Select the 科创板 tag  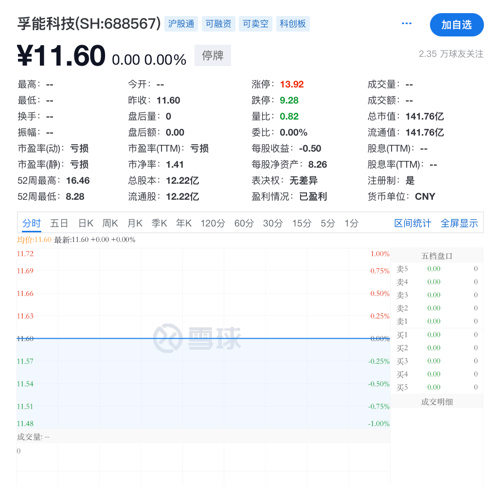[293, 24]
